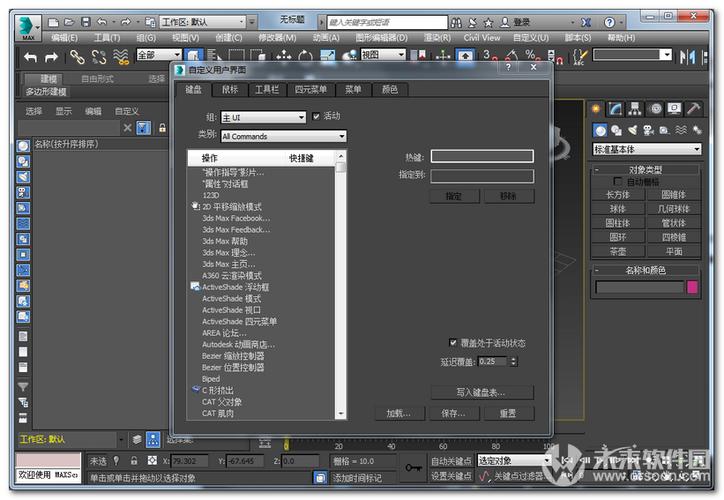Open the Display panel tab icon

[675, 109]
